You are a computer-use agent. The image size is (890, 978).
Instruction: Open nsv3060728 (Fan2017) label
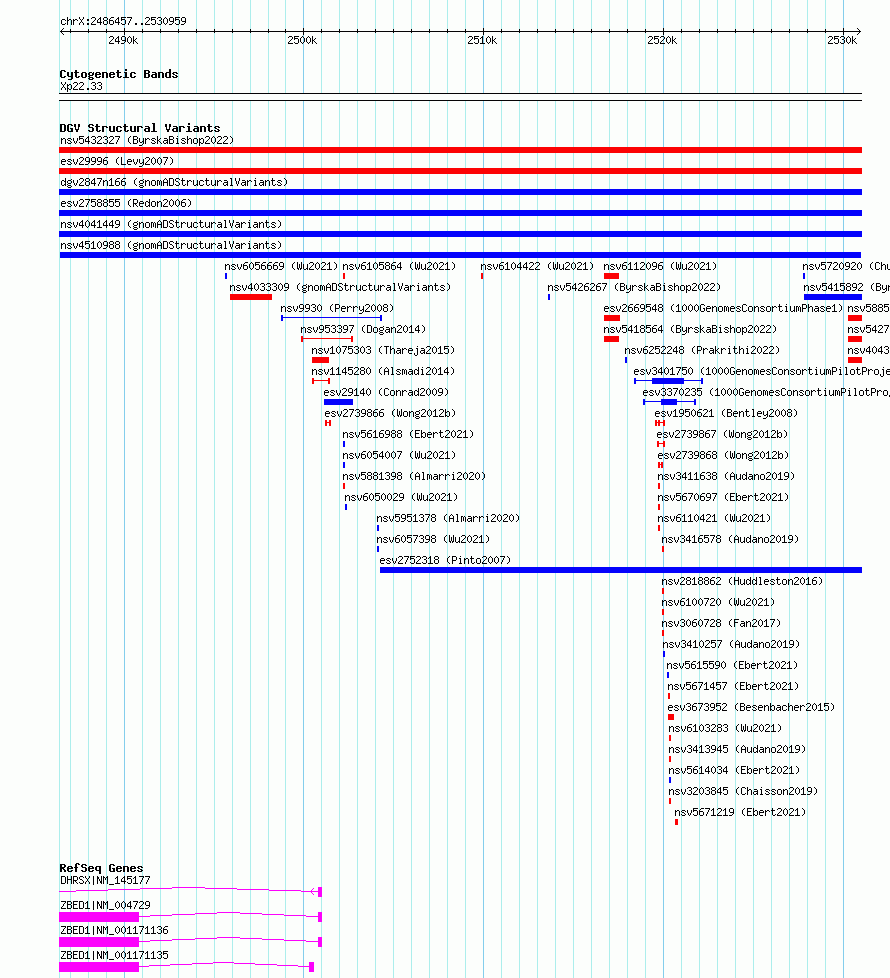click(x=721, y=623)
